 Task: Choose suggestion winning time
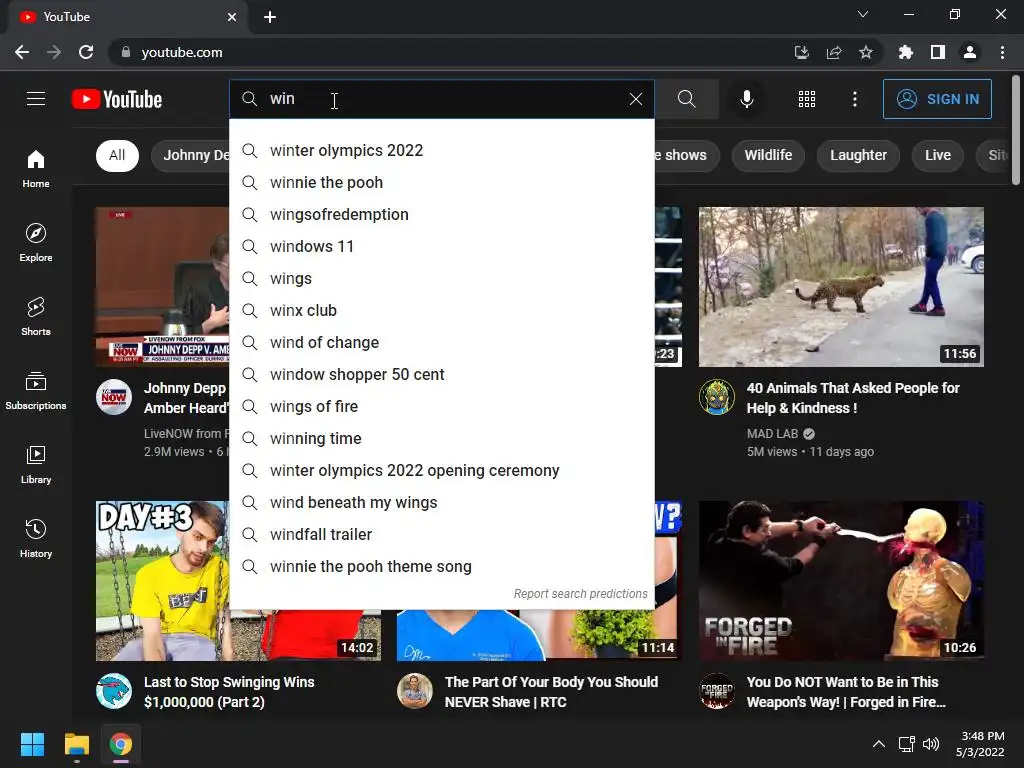pos(442,438)
